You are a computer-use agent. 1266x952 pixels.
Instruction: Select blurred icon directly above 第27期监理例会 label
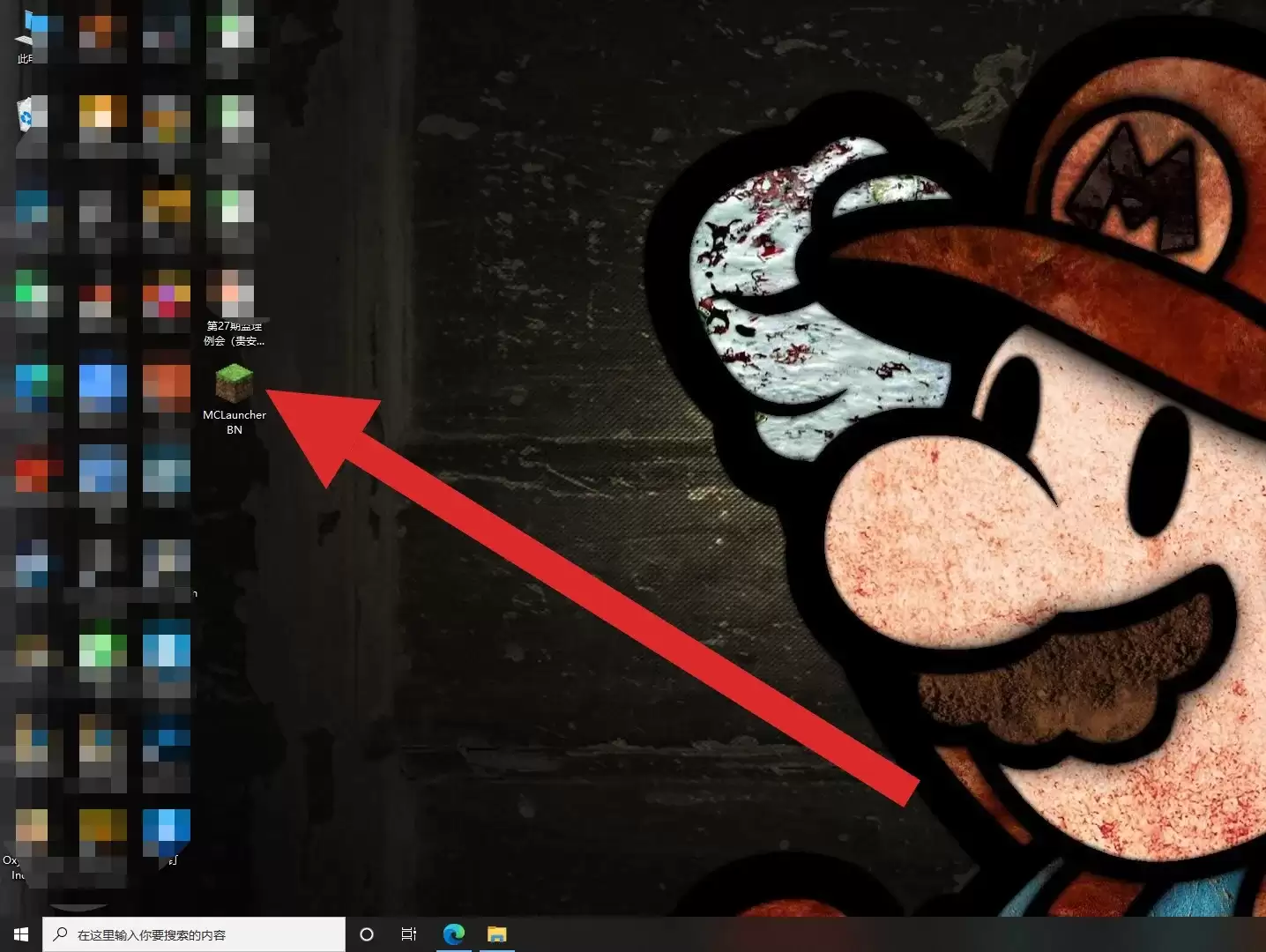coord(231,293)
